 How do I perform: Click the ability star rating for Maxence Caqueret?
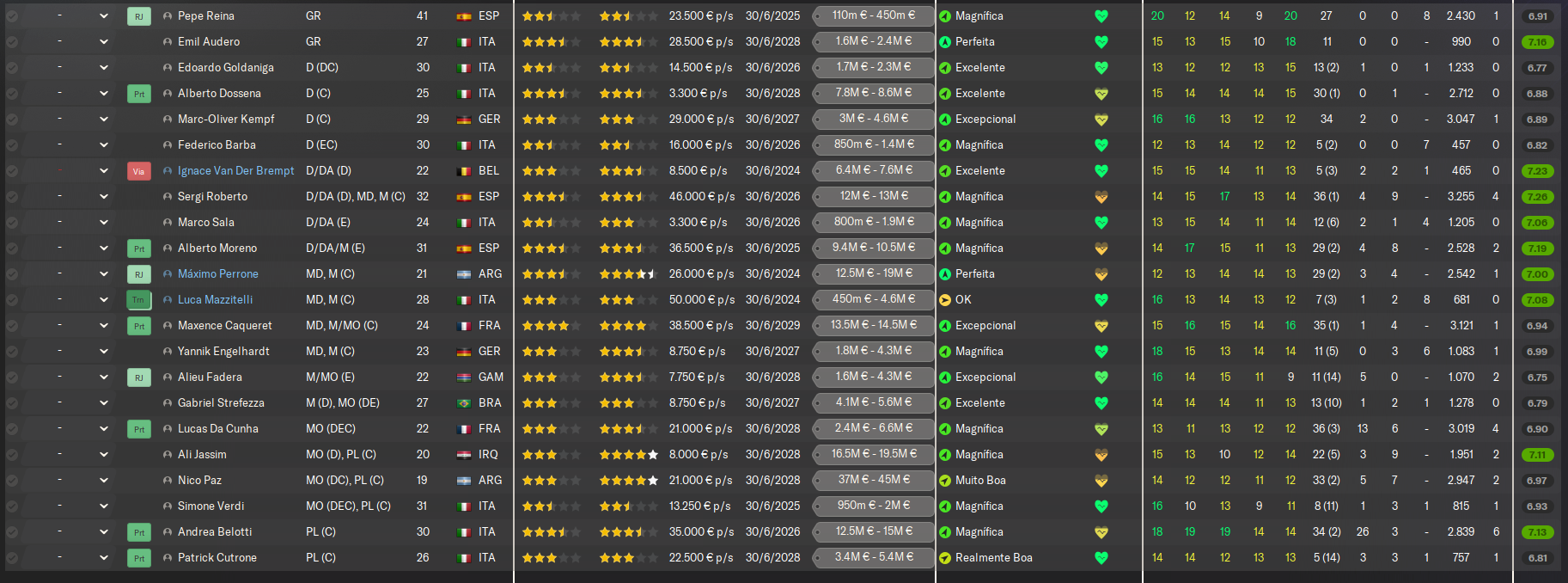click(x=552, y=326)
